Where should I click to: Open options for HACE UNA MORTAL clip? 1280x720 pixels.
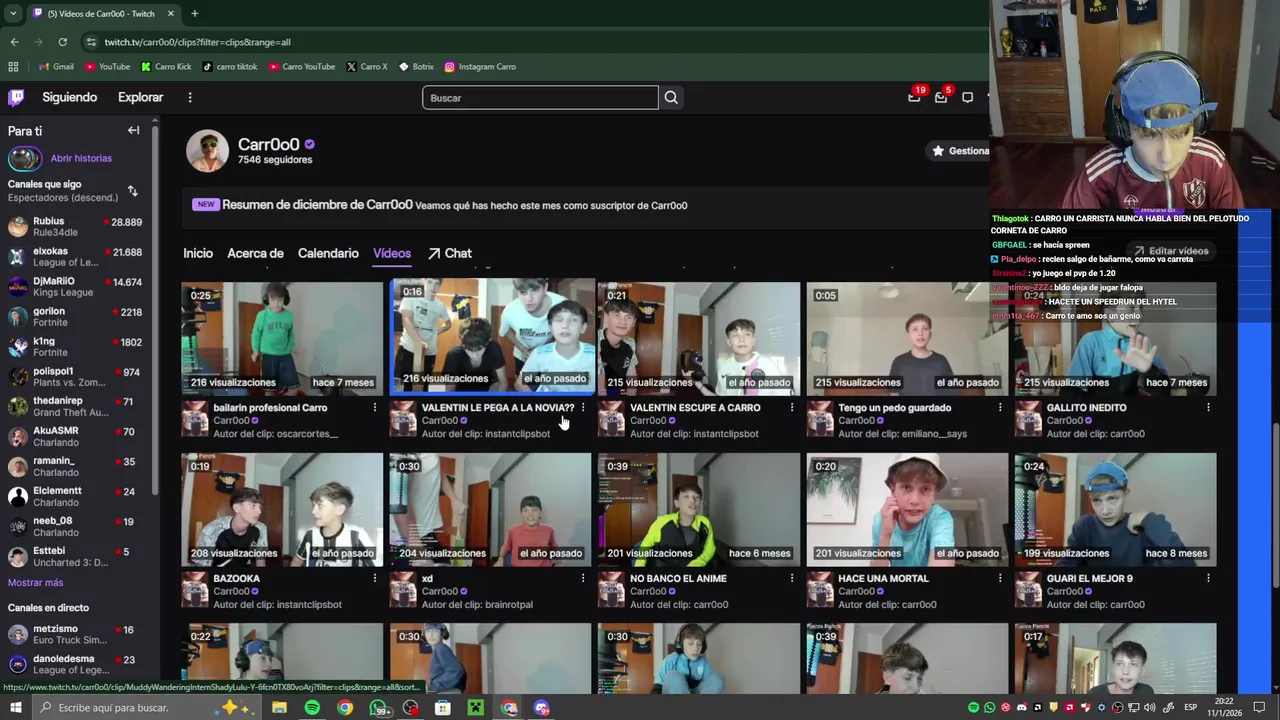click(1000, 578)
